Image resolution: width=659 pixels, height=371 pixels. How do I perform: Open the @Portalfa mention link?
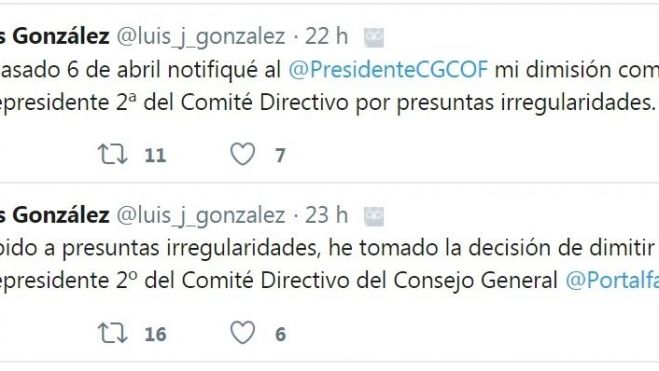[612, 281]
